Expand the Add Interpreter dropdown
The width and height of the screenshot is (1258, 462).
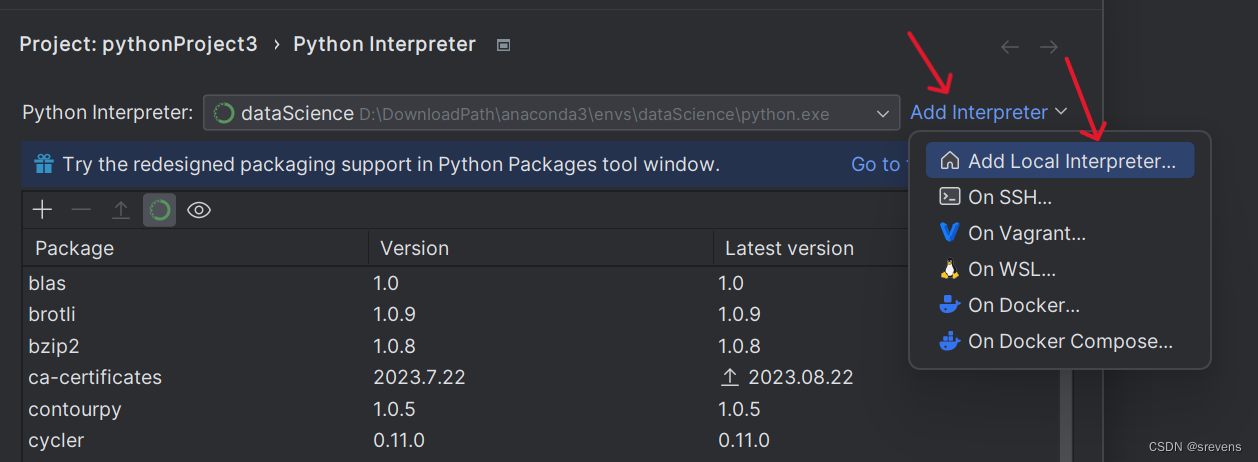pos(988,113)
